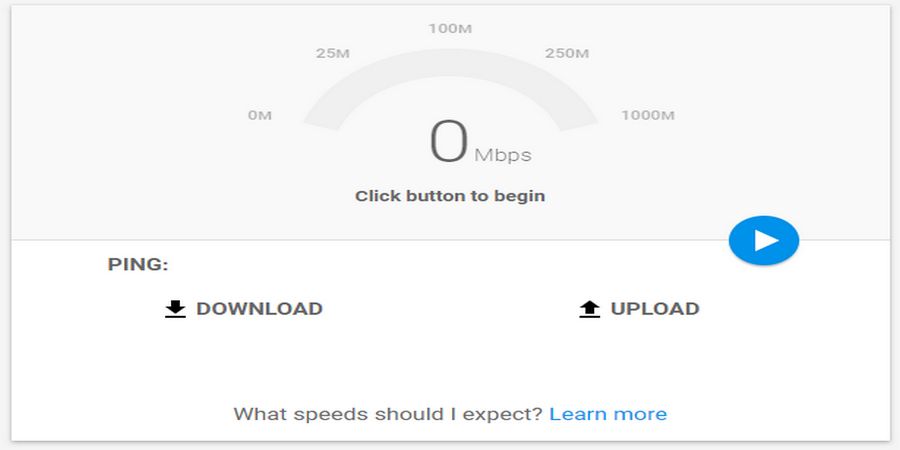
Task: Start the speed test with the play button
Action: click(x=764, y=240)
